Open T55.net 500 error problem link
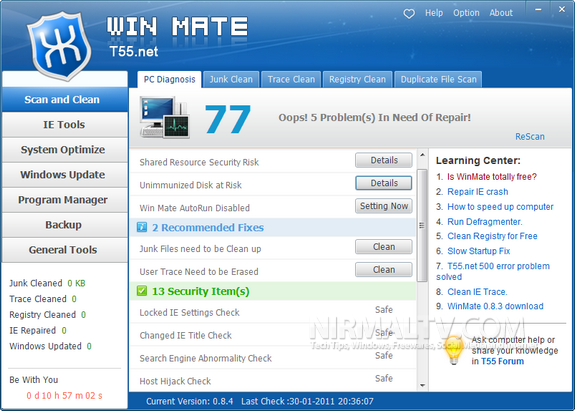Image resolution: width=575 pixels, height=411 pixels. (x=493, y=271)
